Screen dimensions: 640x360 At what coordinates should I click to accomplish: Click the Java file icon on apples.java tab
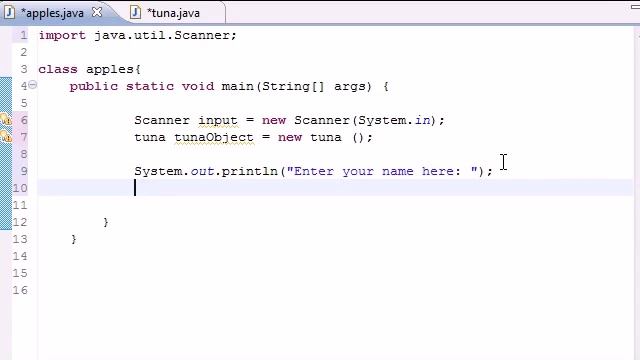[x=9, y=13]
